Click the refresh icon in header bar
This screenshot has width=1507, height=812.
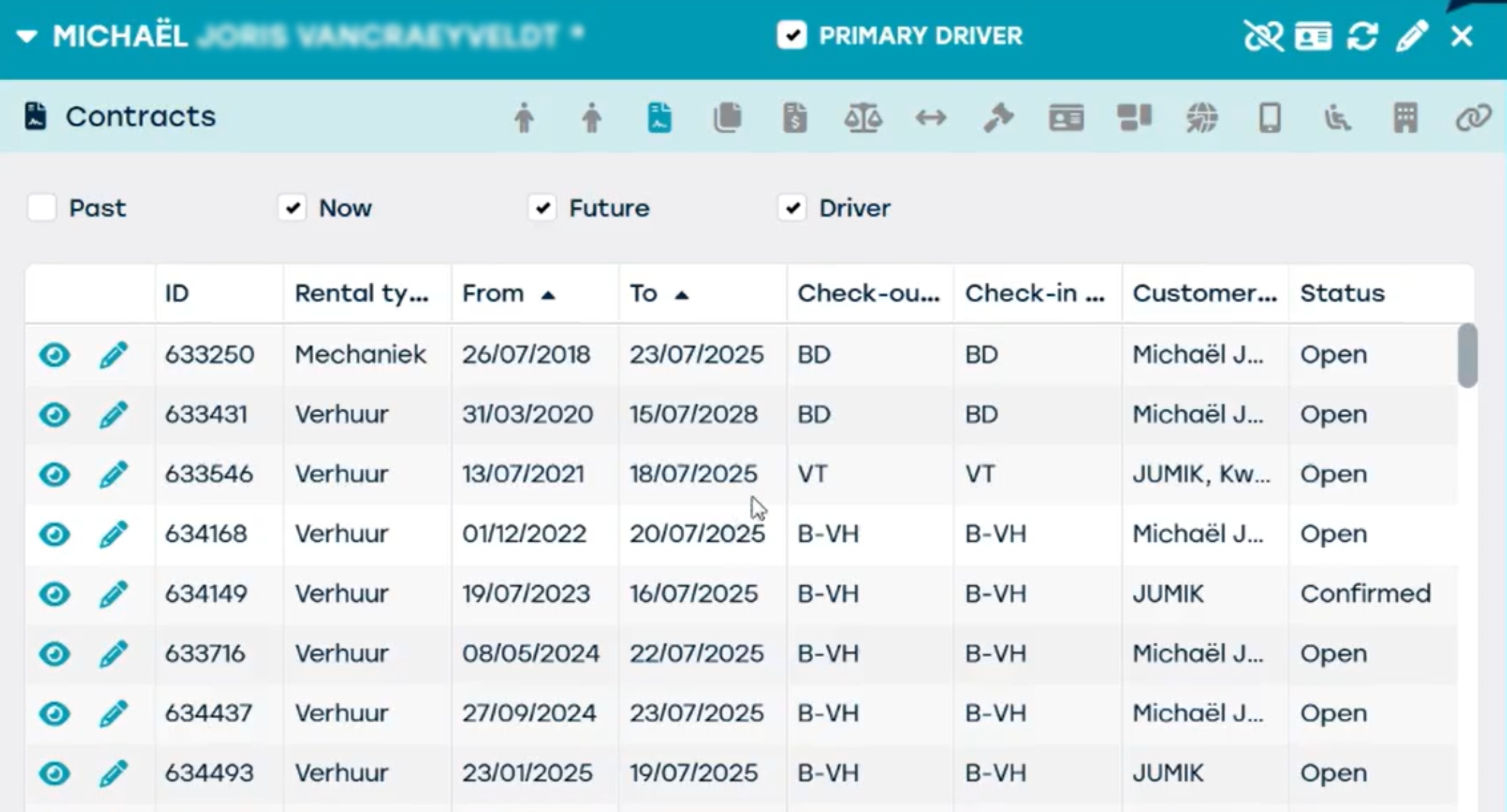[x=1362, y=36]
